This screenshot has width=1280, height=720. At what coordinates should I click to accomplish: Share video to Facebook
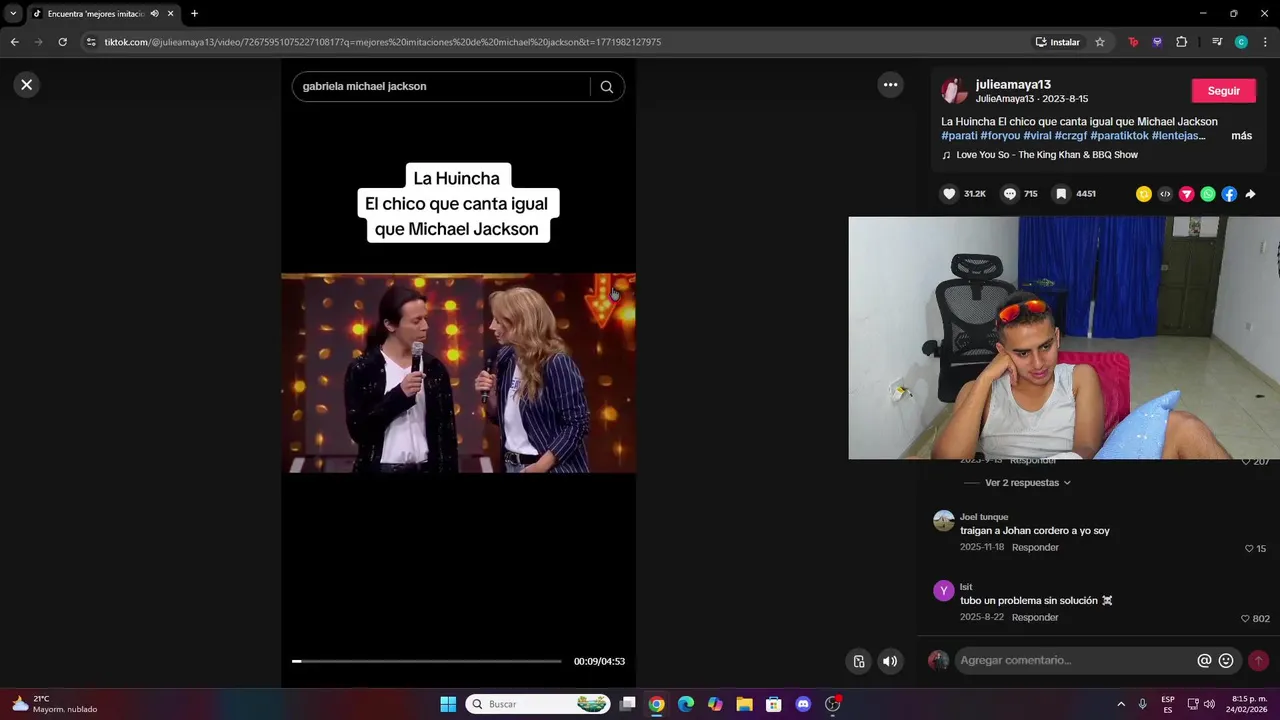pyautogui.click(x=1229, y=194)
